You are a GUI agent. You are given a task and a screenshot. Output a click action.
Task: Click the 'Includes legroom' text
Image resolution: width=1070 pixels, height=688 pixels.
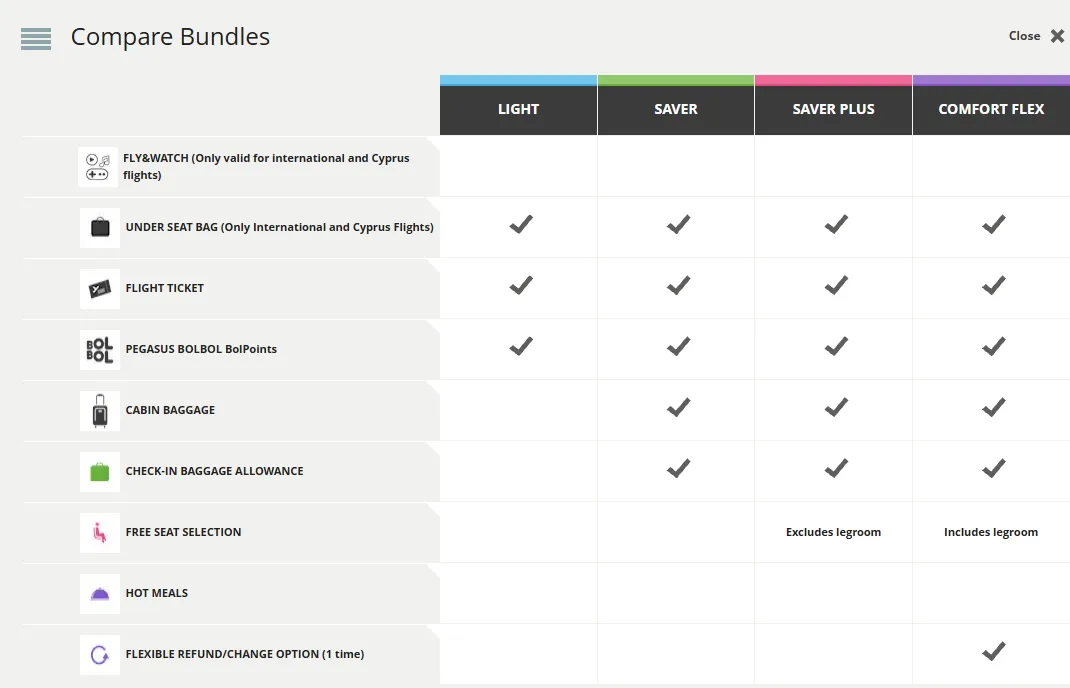coord(991,532)
